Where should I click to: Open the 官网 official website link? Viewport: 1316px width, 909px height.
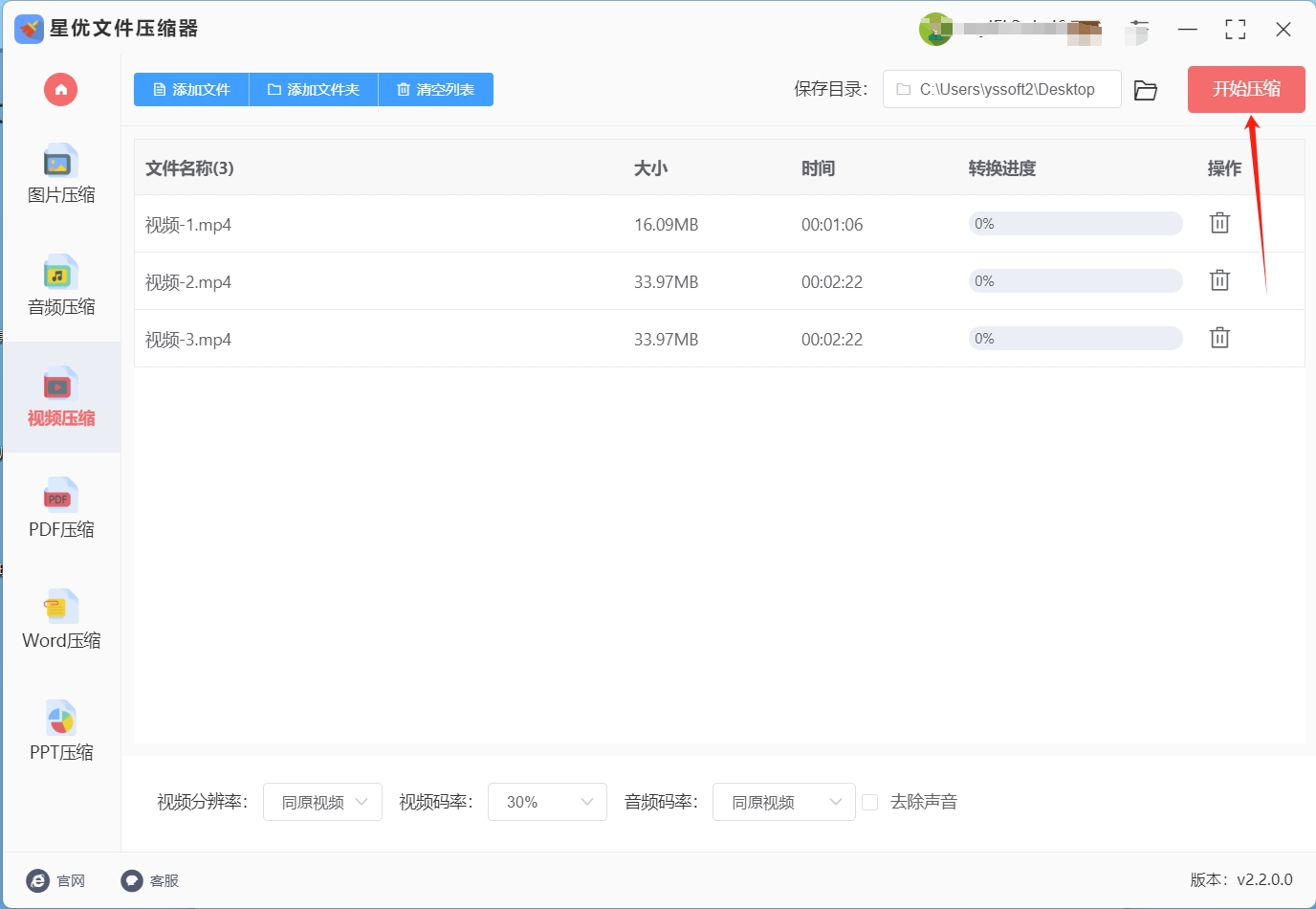click(55, 880)
